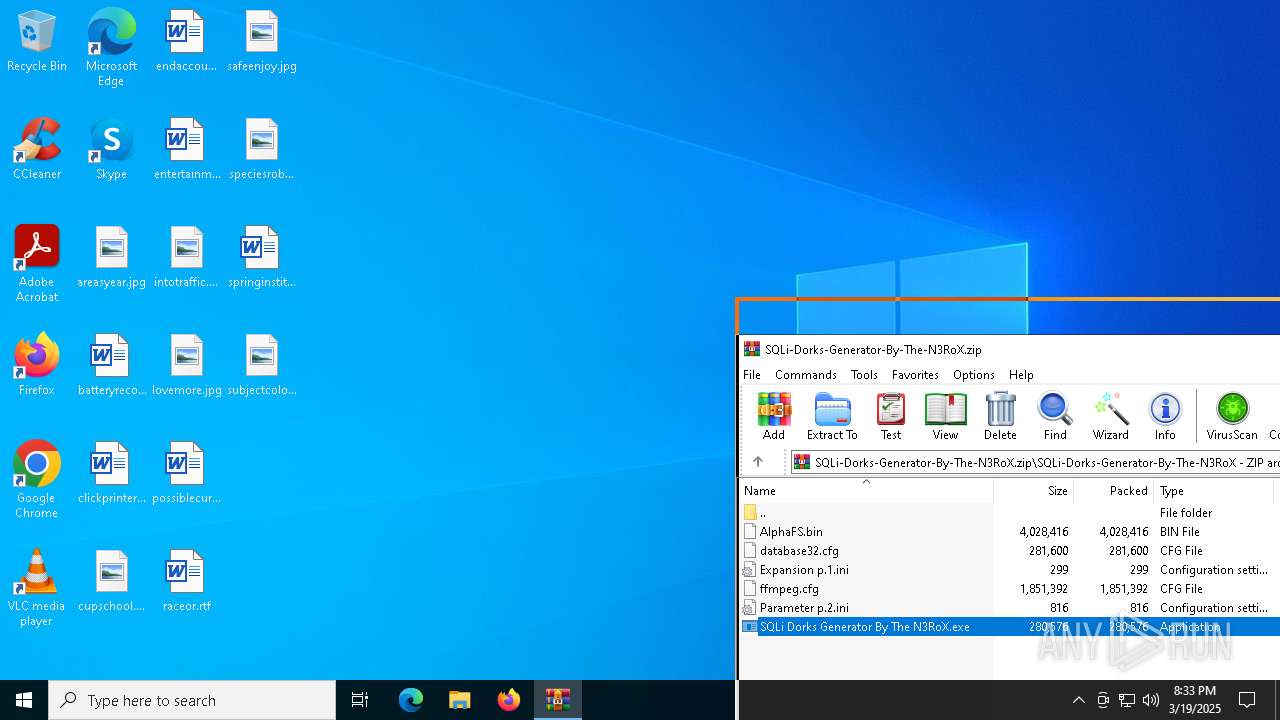
Task: Select Skype desktop shortcut
Action: click(x=111, y=149)
